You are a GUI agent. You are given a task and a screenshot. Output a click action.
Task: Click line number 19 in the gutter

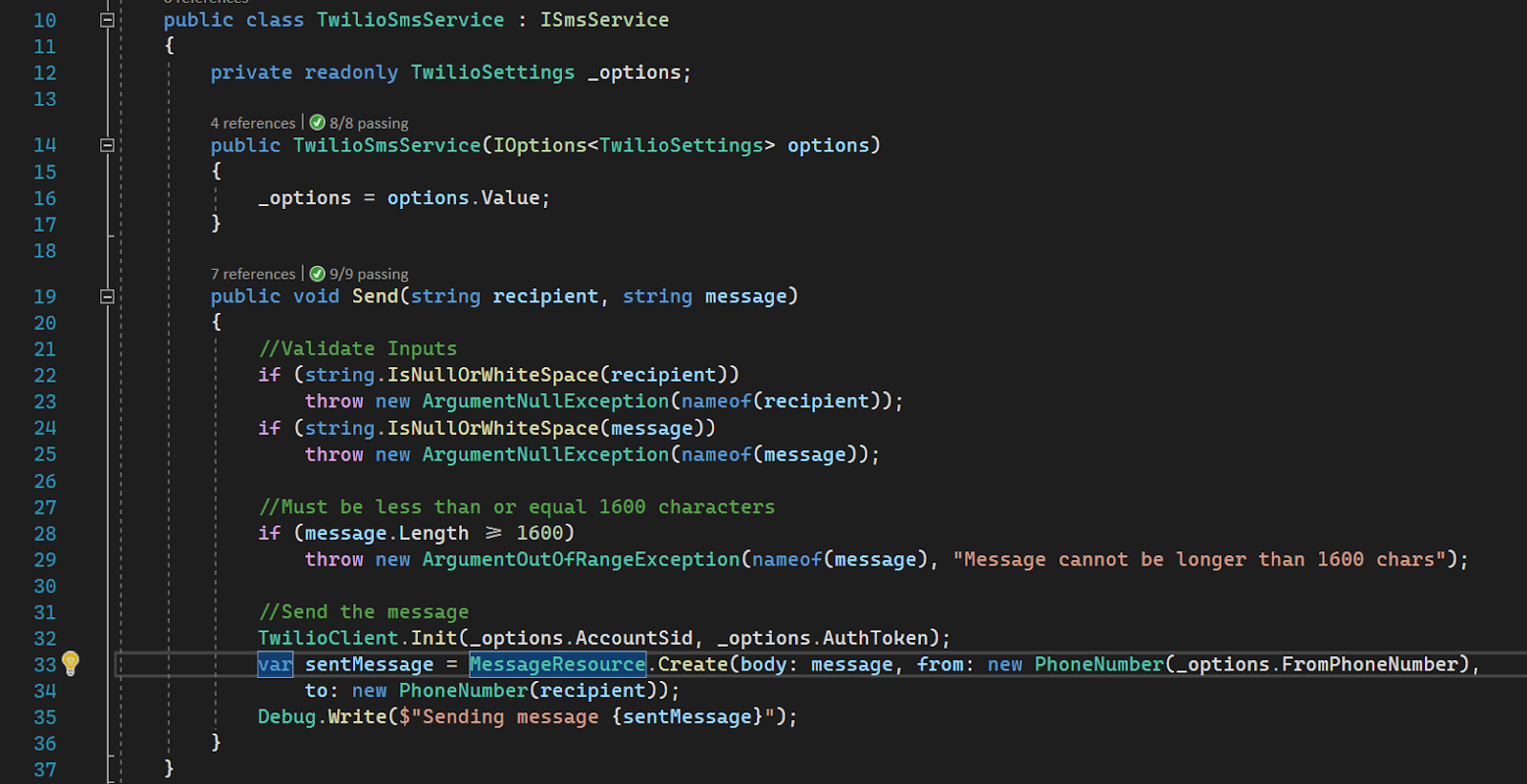[45, 297]
